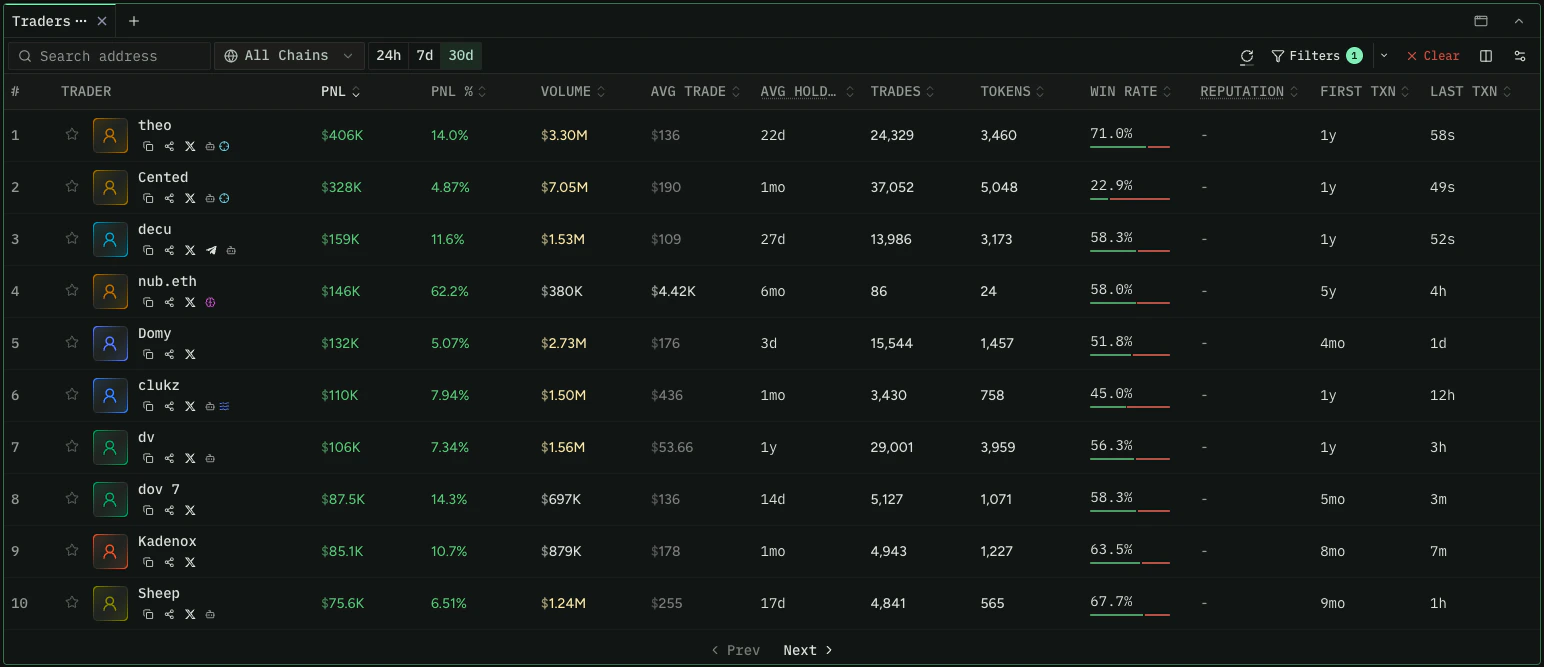Open trader nub.eth profile name

pyautogui.click(x=167, y=281)
